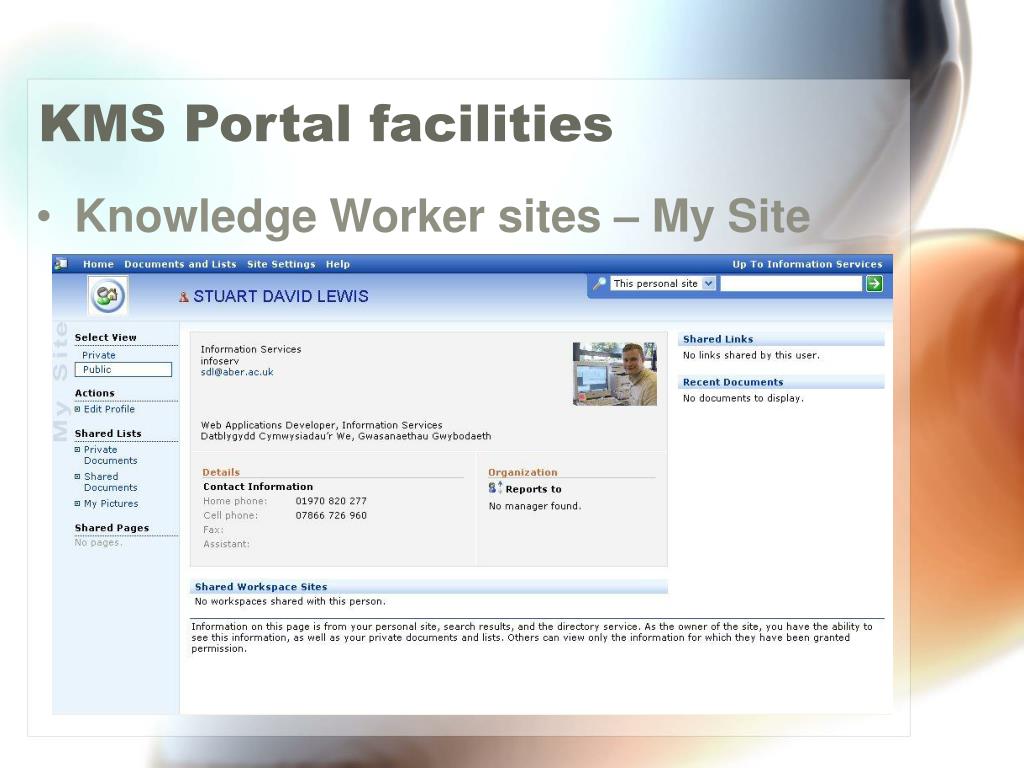Open Documents and Lists

tap(180, 264)
